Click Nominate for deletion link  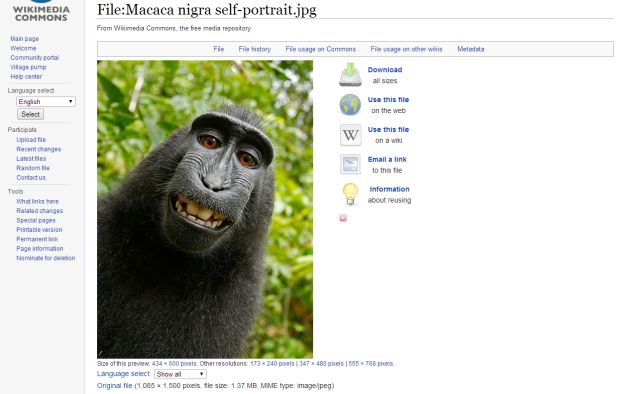[x=45, y=258]
